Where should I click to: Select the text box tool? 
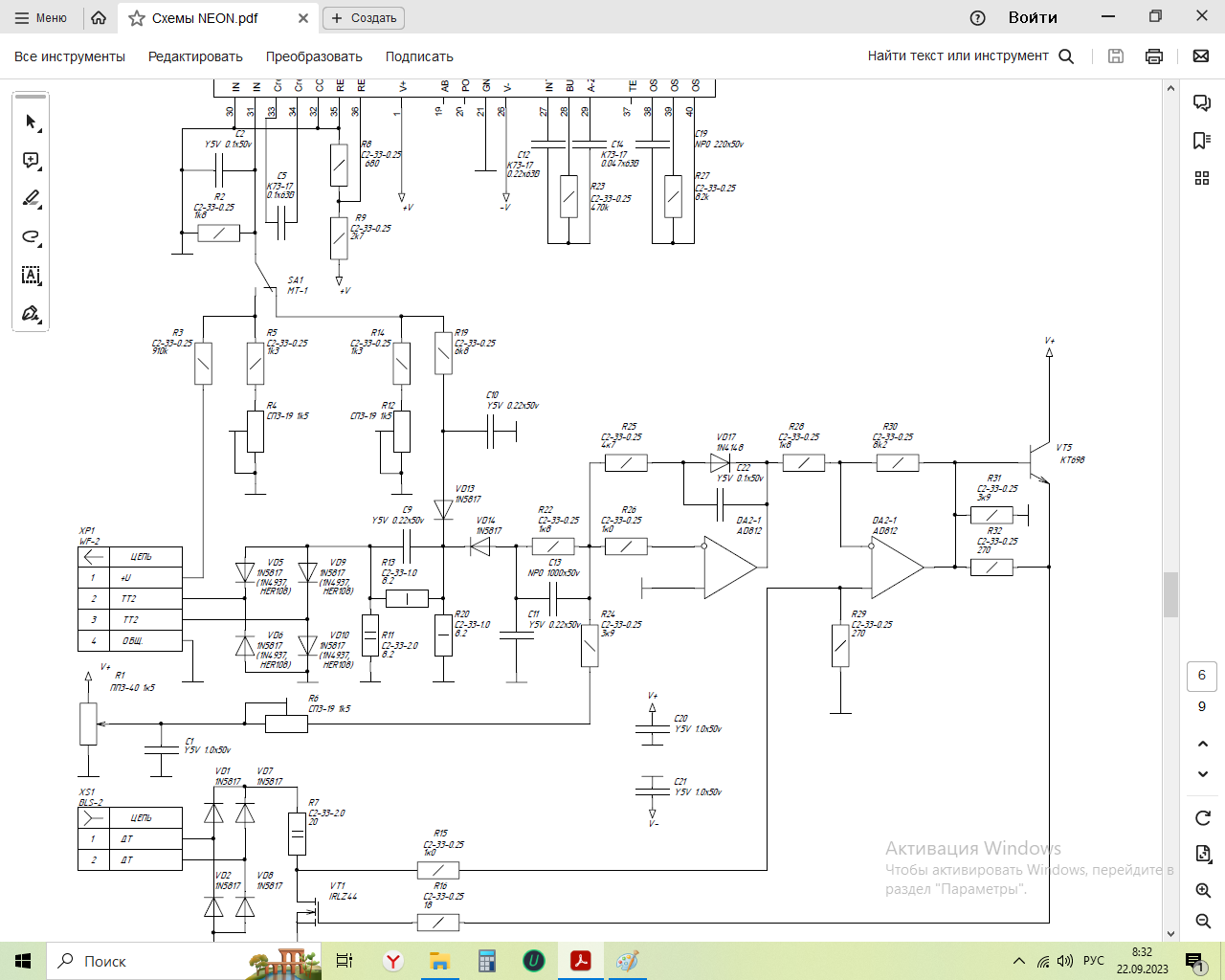click(31, 276)
